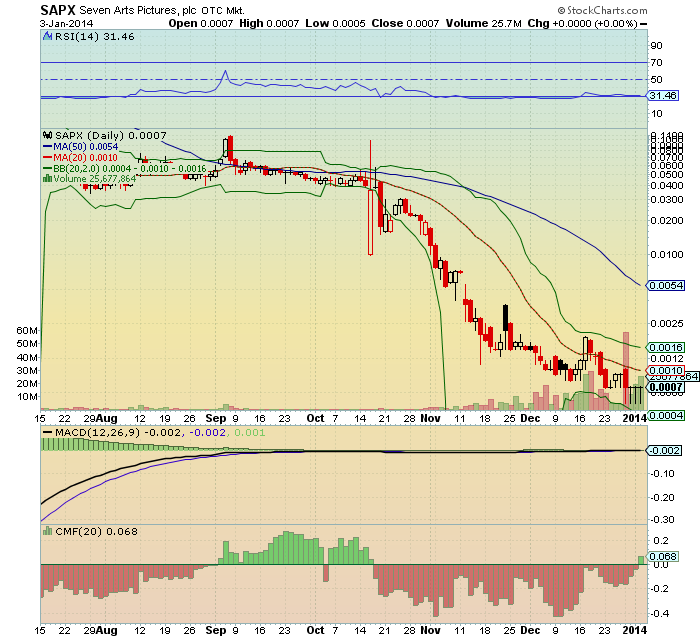Click the blue 0.0054 MA(50) price tag
700x639 pixels.
666,285
